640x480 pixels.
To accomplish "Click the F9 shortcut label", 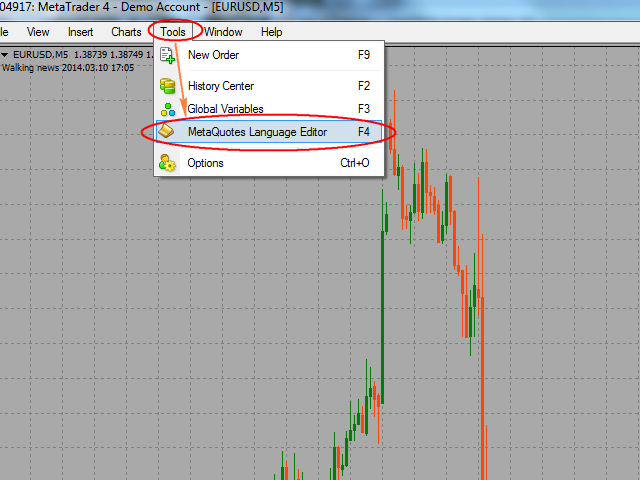I will (x=364, y=55).
